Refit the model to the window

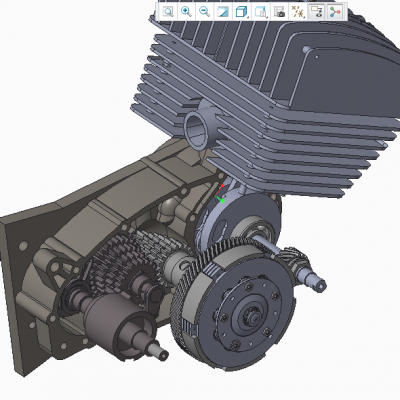point(168,12)
